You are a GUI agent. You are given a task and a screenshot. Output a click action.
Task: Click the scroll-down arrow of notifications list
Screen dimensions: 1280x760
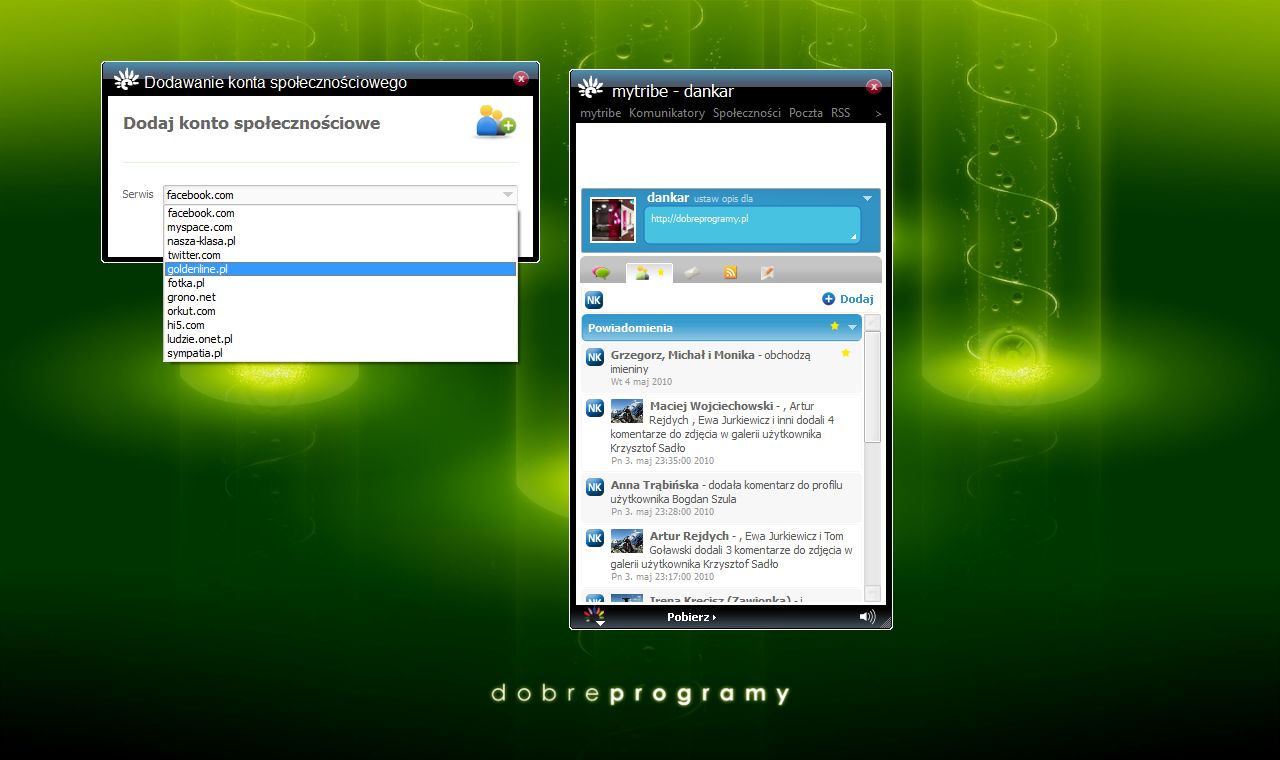click(872, 593)
